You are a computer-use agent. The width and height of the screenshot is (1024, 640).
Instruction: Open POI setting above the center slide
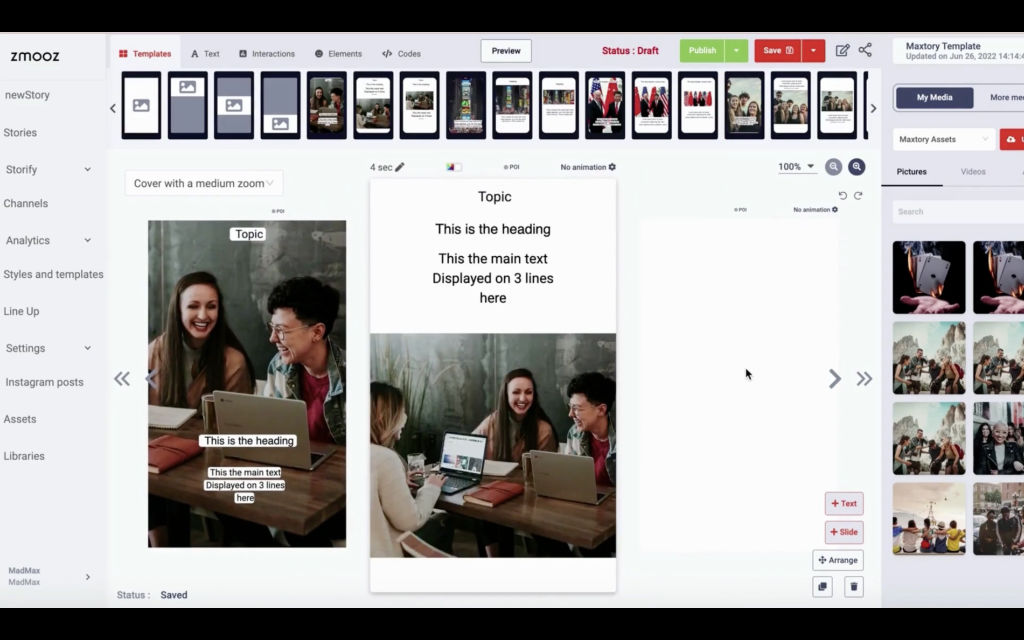(x=511, y=167)
